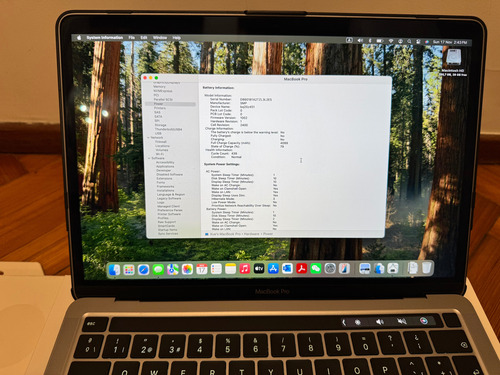Screen dimensions: 500x375
Task: Select Legacy Software in the sidebar
Action: click(169, 198)
